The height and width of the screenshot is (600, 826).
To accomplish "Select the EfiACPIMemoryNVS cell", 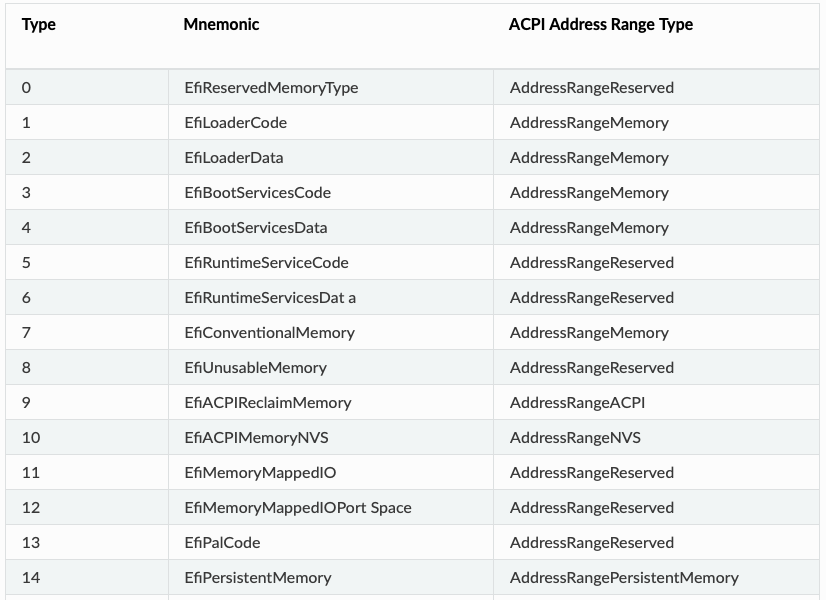I will (x=256, y=438).
